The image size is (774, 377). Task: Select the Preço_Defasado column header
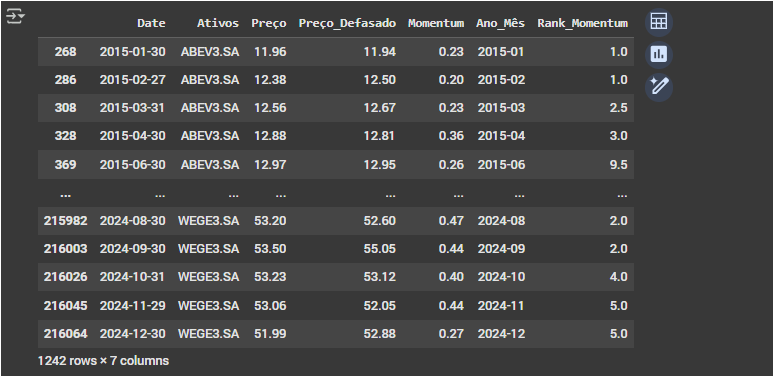click(347, 23)
